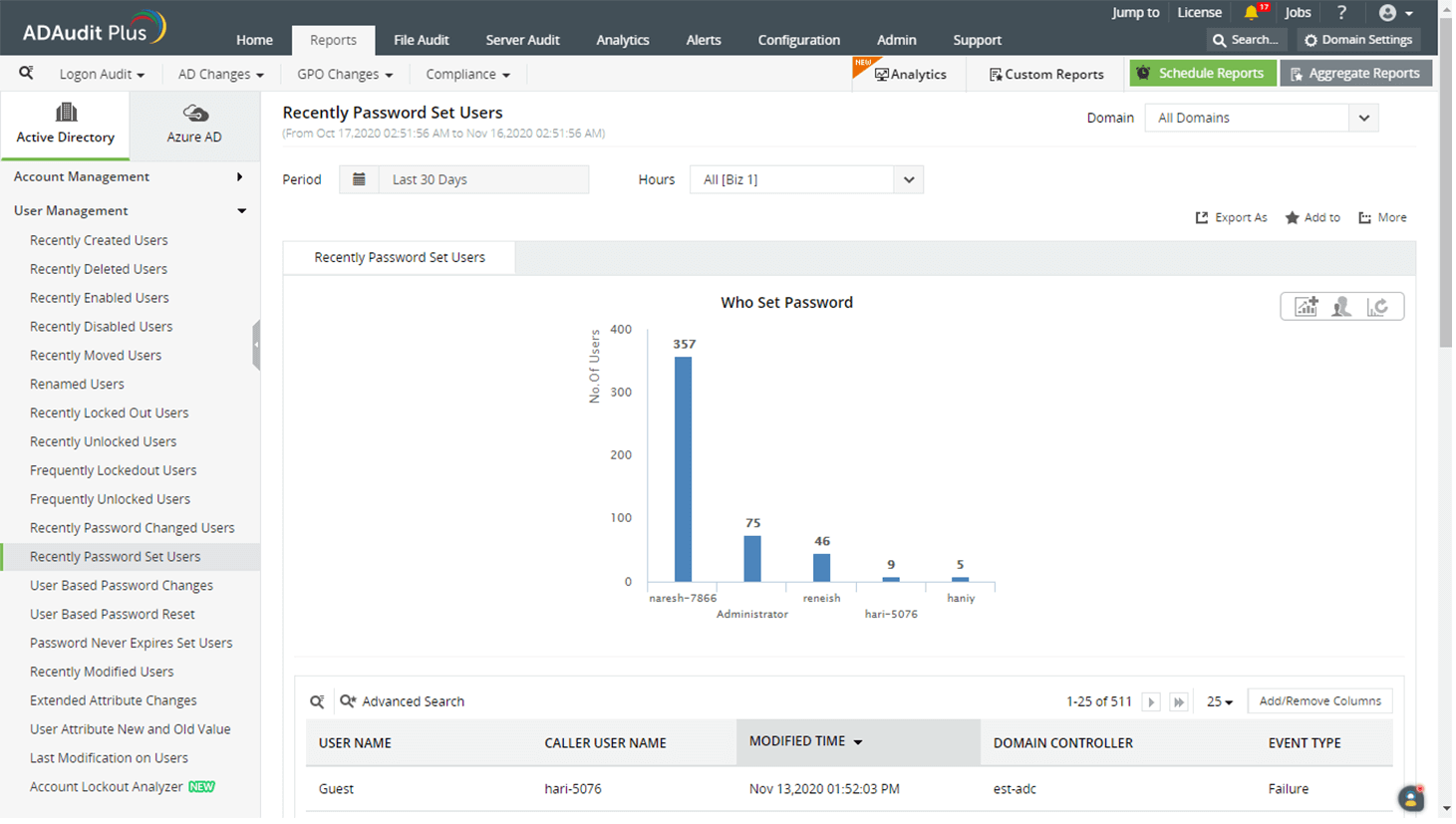Jump to last results page arrow

coord(1179,702)
